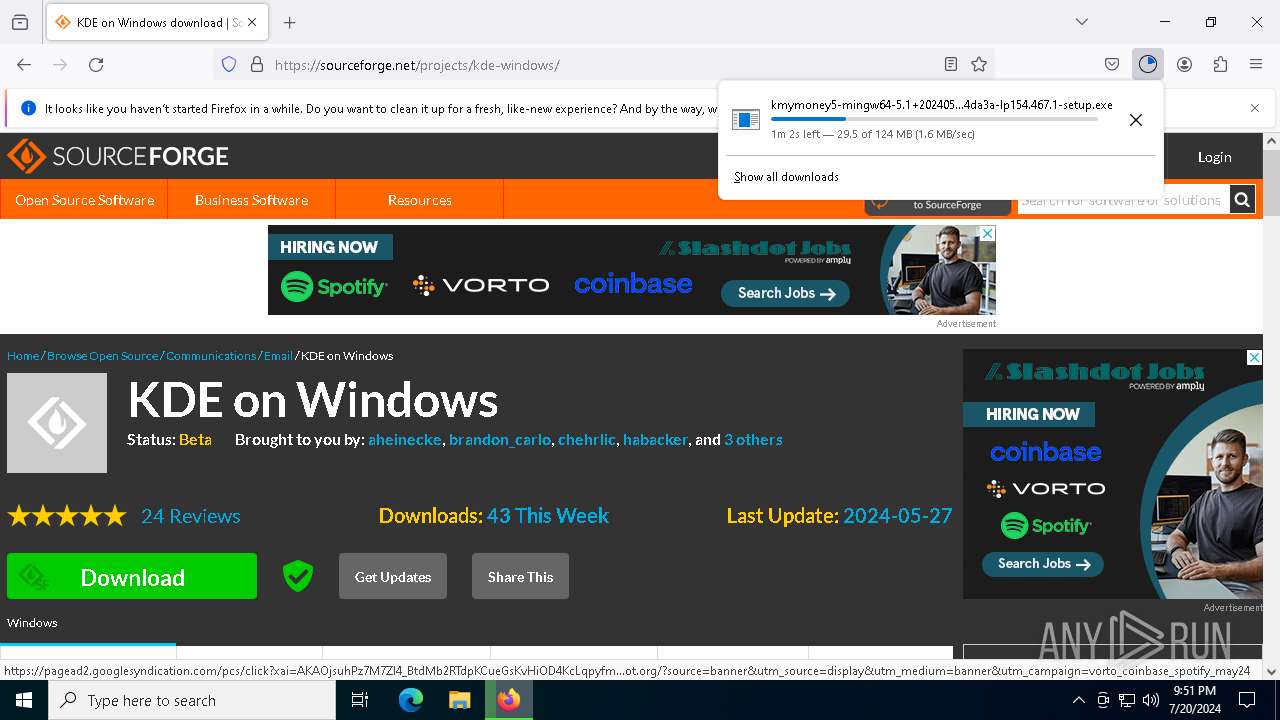Show hidden system tray icons

point(1078,700)
